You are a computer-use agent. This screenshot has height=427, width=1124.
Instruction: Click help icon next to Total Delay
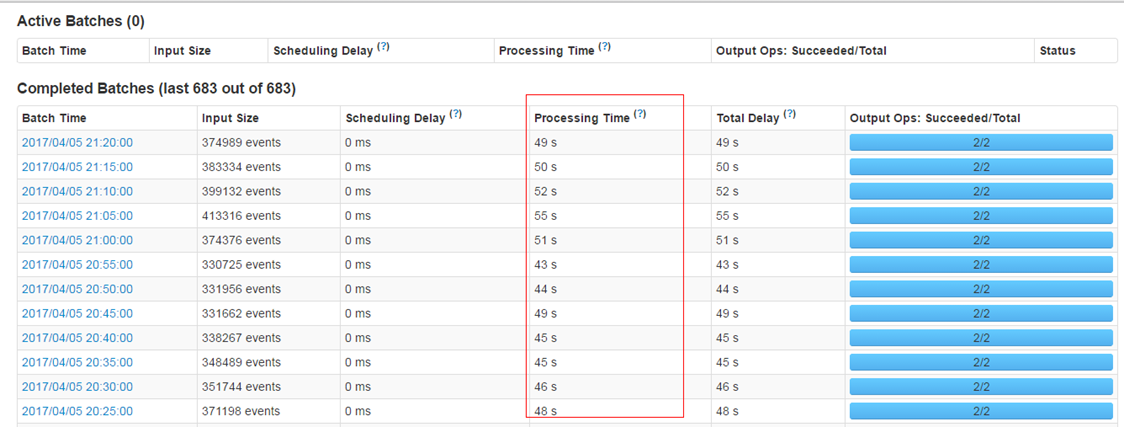(x=789, y=114)
